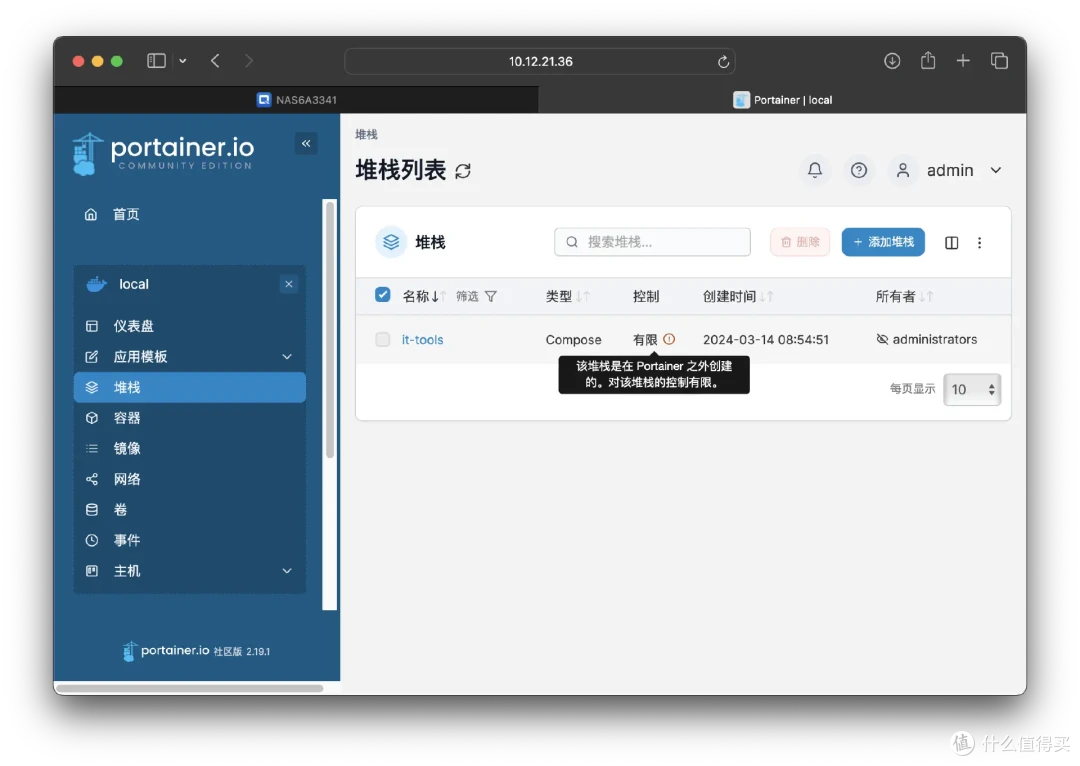Click the 2024-03-14 08:54:51 creation time
The height and width of the screenshot is (766, 1080).
[x=766, y=340]
